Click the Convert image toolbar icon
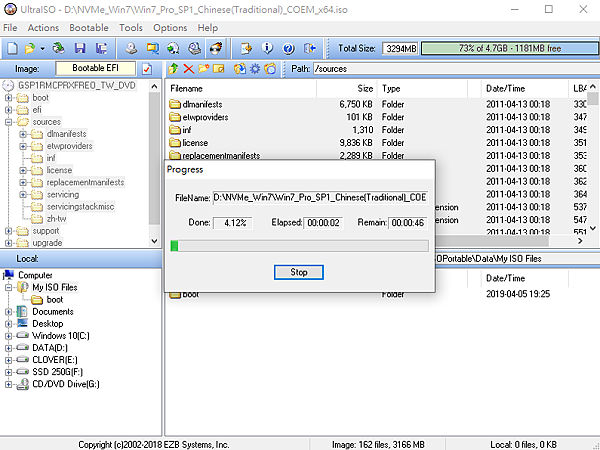Viewport: 600px width, 450px height. coord(153,49)
